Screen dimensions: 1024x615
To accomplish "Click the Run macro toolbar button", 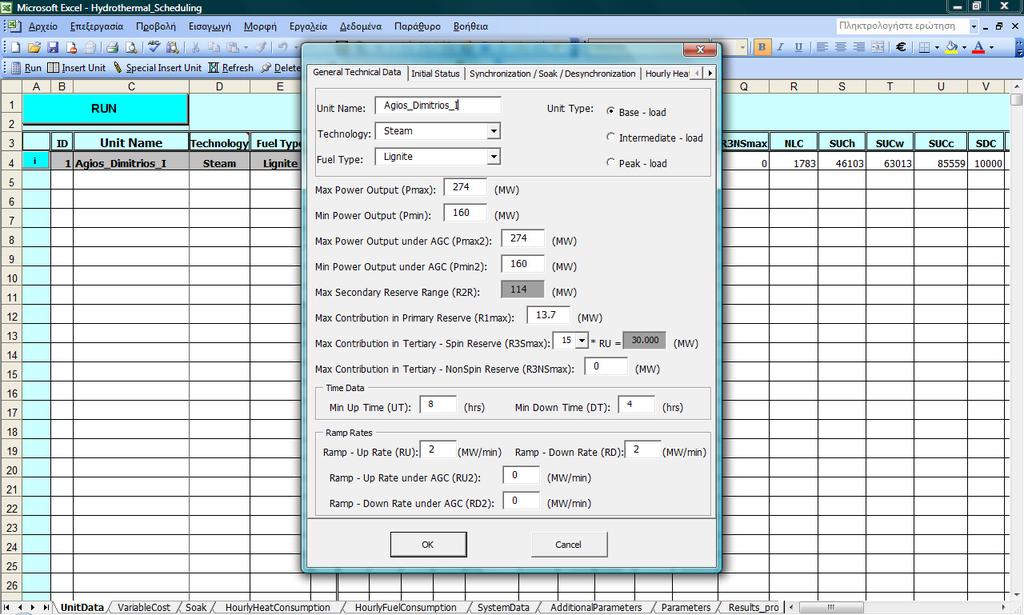I will click(x=26, y=68).
